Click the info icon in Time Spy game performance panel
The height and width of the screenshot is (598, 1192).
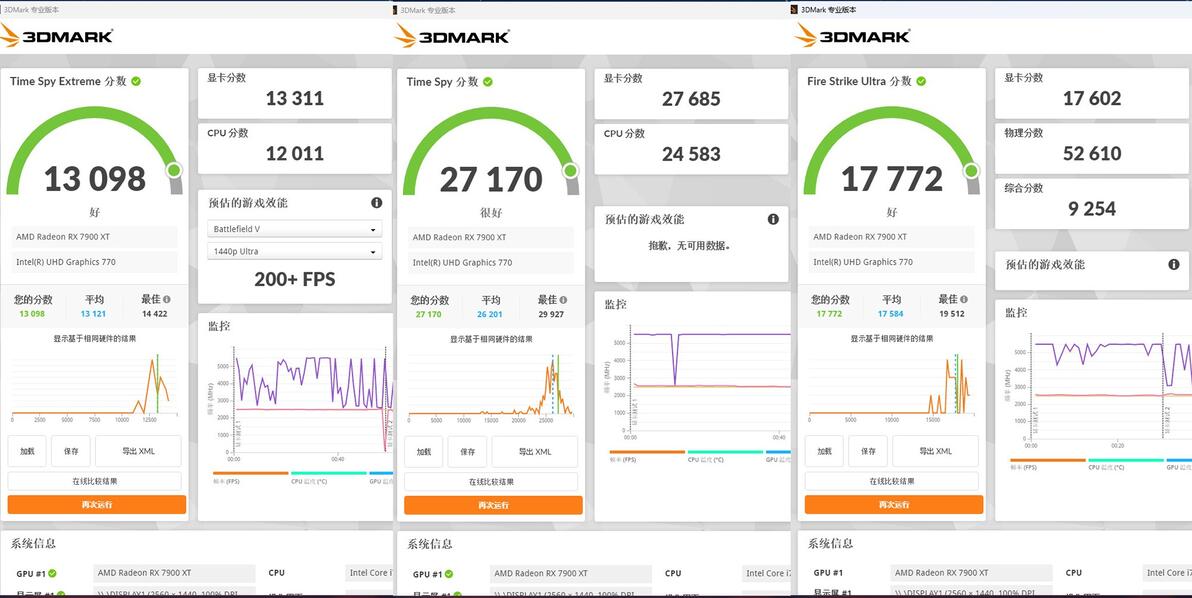[773, 219]
